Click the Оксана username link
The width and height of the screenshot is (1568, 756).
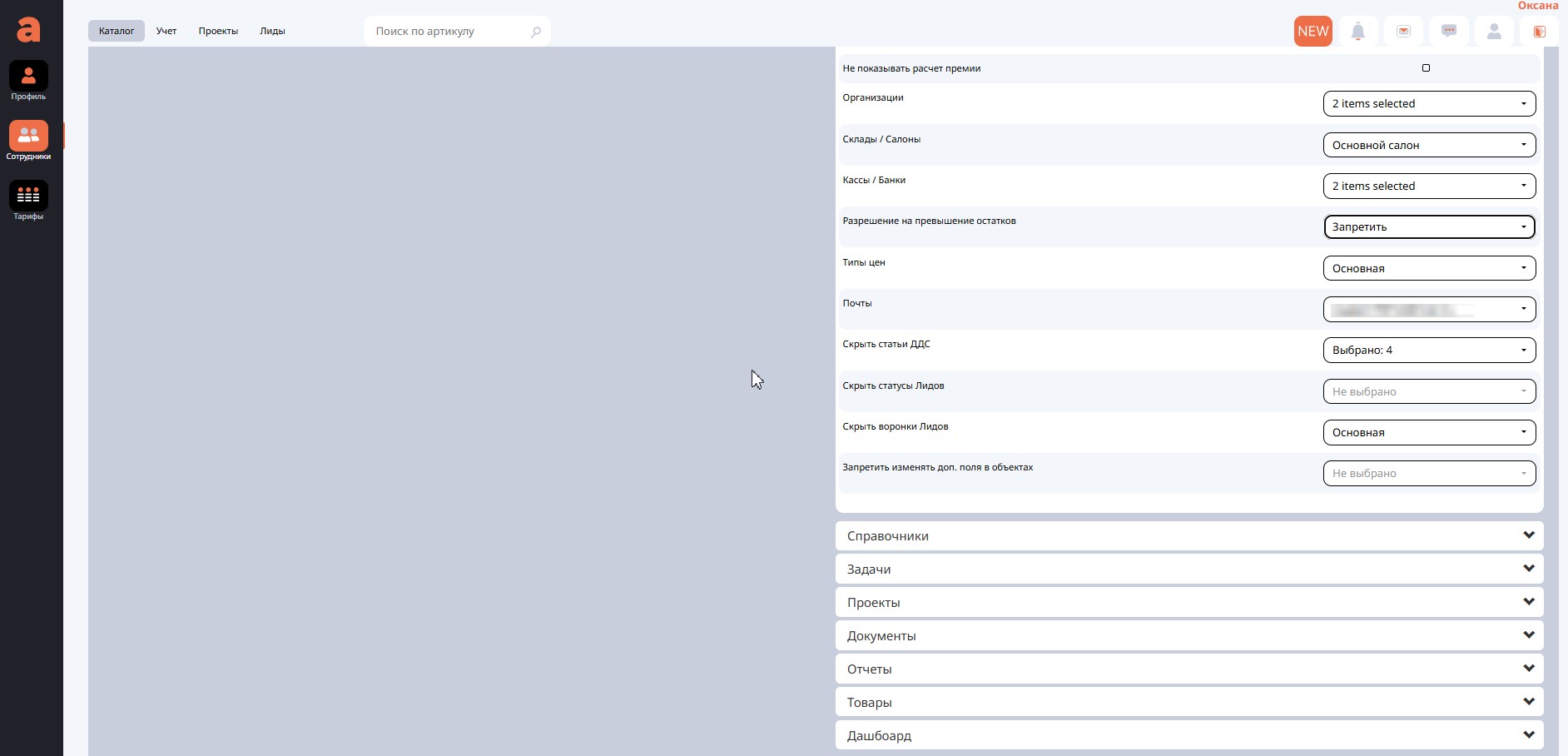tap(1537, 6)
